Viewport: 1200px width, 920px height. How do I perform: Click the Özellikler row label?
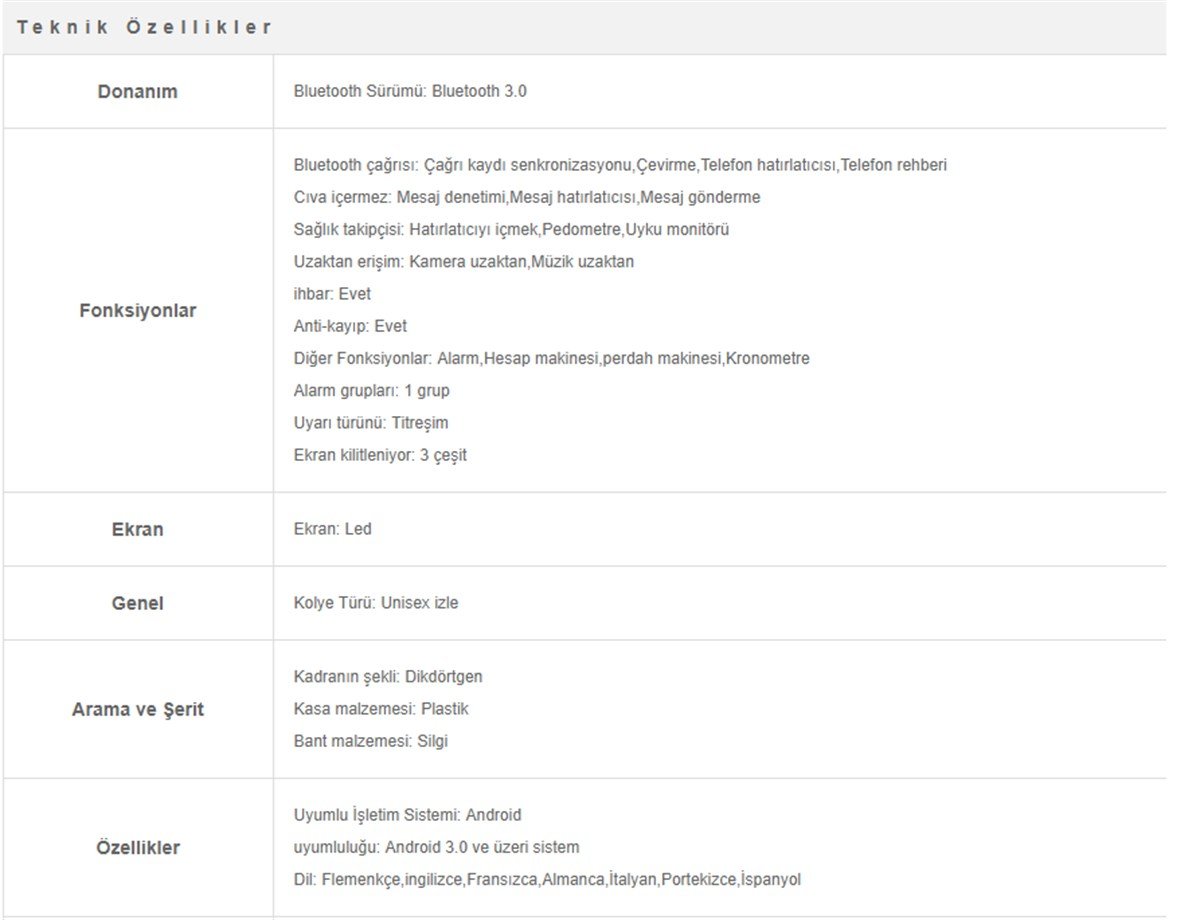(138, 847)
